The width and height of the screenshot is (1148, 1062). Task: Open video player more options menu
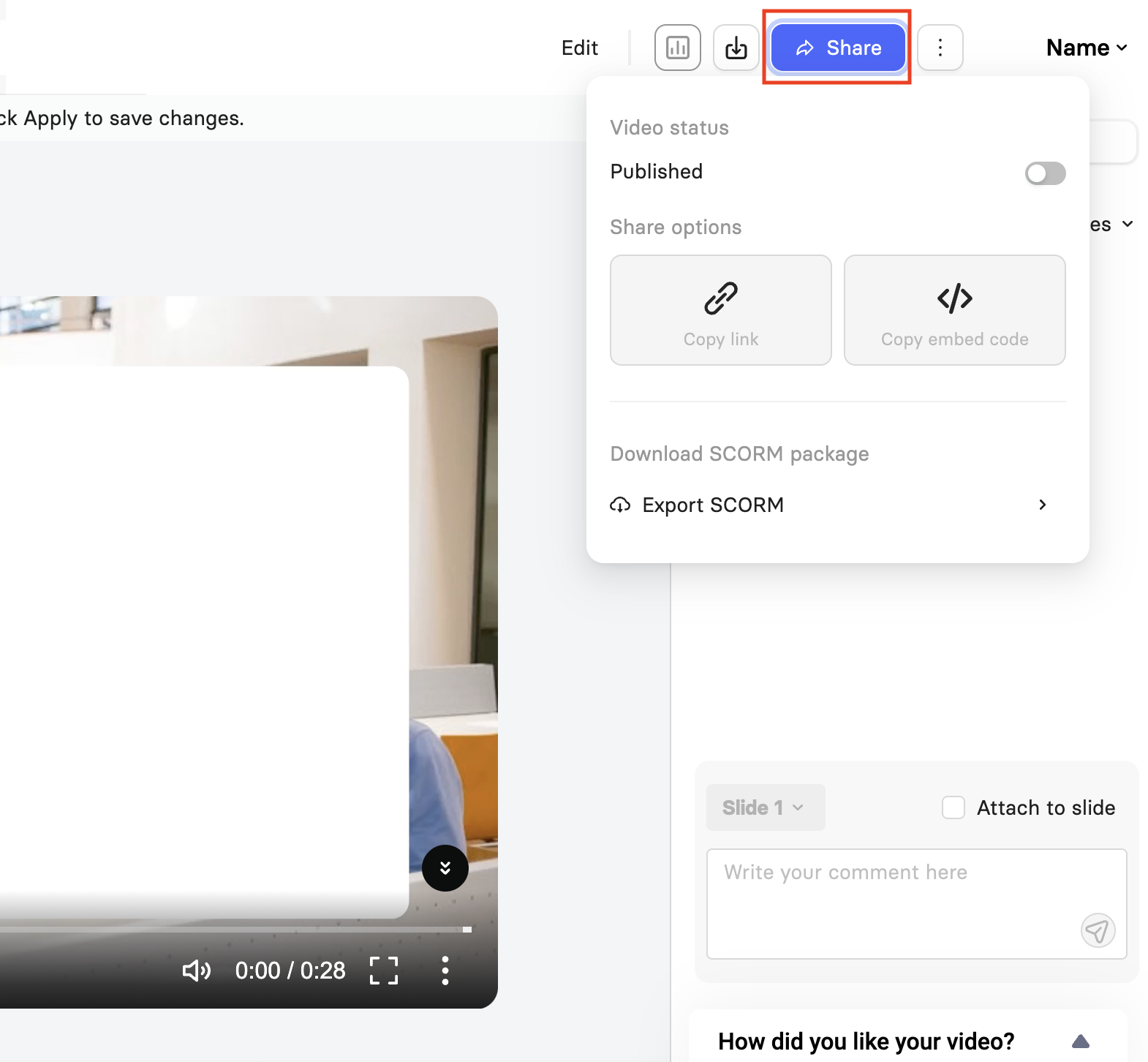[445, 971]
